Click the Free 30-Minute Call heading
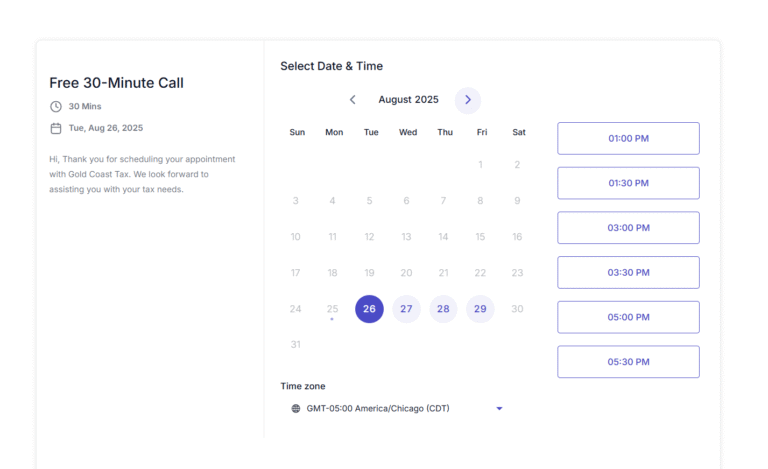 click(116, 83)
